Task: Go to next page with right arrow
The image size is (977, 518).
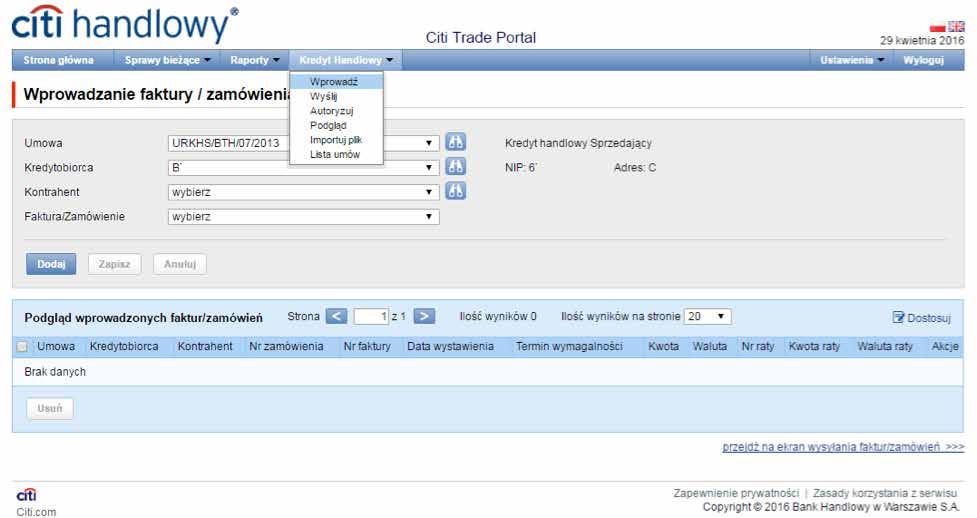Action: coord(424,316)
